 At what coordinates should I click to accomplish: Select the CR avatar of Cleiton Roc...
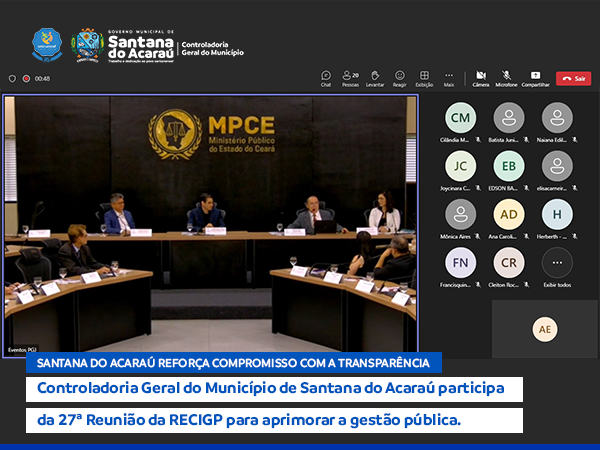[509, 262]
